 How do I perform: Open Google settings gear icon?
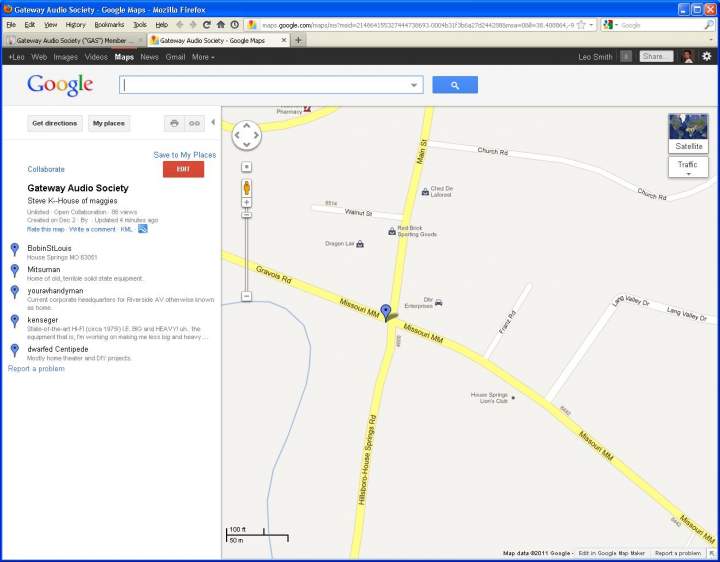click(707, 56)
